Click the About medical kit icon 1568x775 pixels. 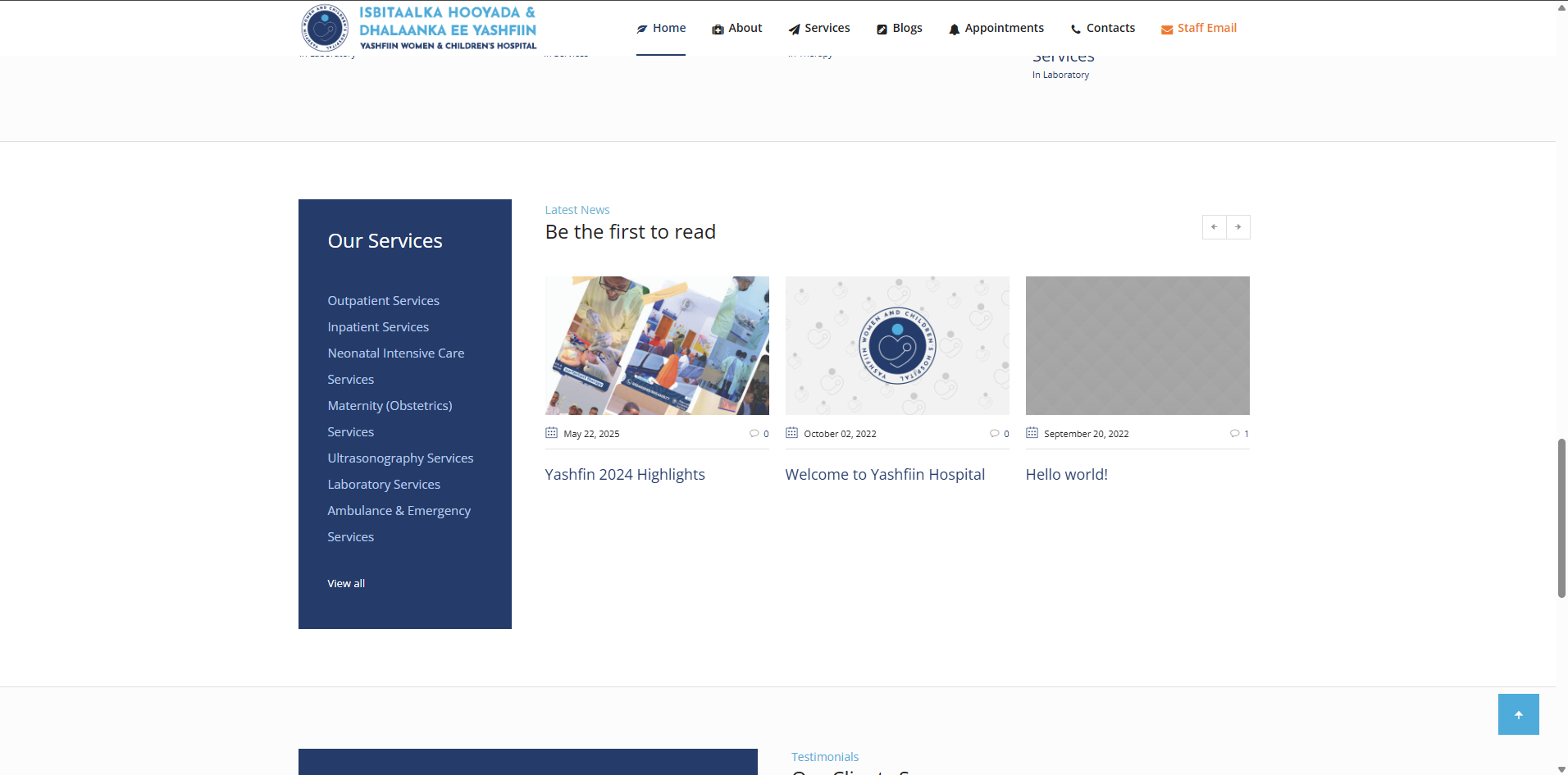(718, 30)
